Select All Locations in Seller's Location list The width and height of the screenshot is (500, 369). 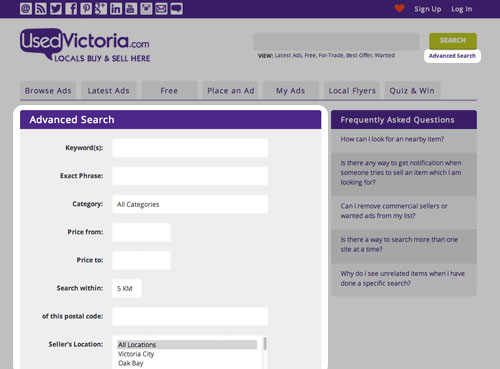pos(187,345)
